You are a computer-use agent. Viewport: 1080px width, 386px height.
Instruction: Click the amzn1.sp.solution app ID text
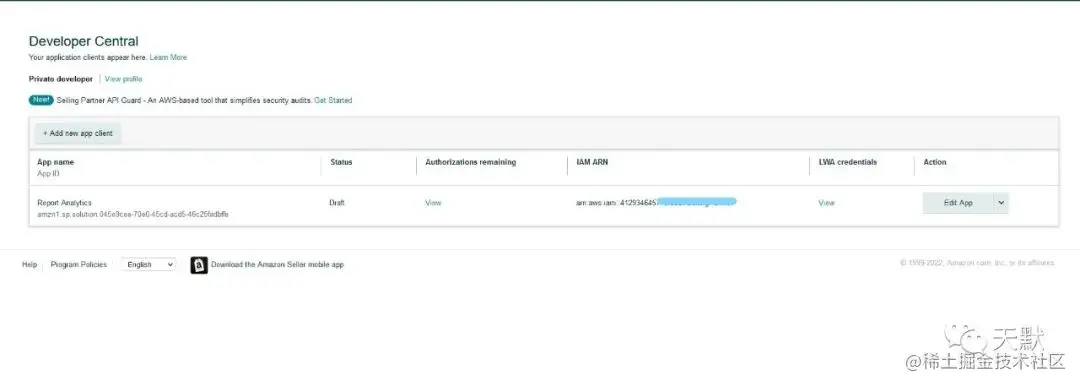click(x=133, y=214)
